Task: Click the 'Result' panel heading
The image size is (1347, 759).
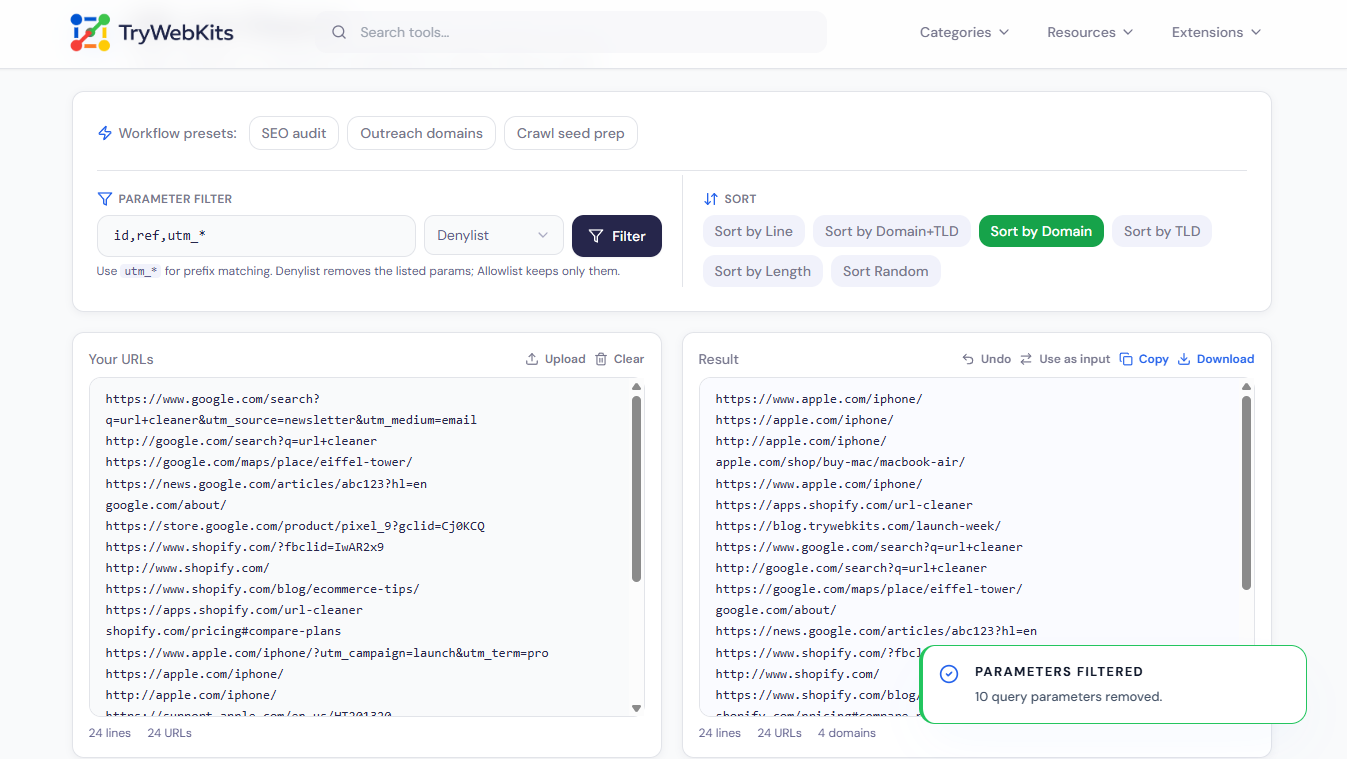Action: click(x=718, y=359)
